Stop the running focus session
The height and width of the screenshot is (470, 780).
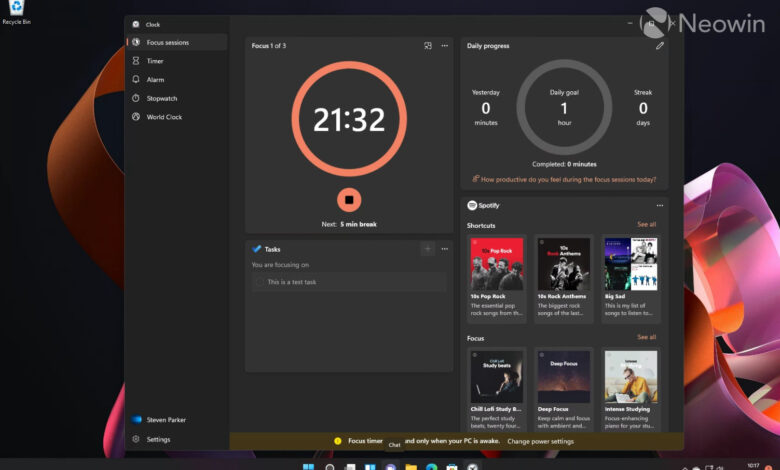tap(349, 200)
